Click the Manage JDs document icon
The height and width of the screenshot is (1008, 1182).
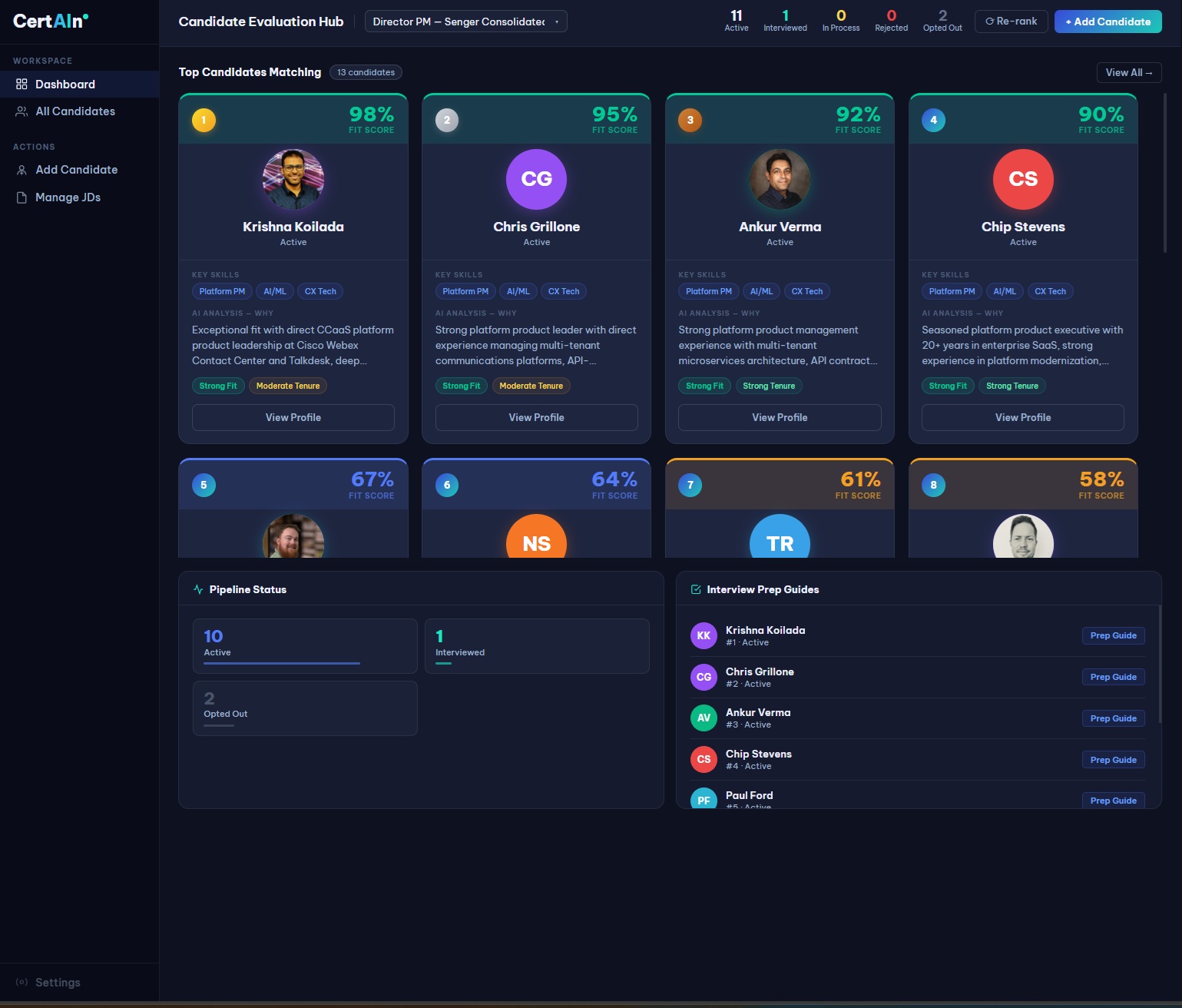(22, 197)
